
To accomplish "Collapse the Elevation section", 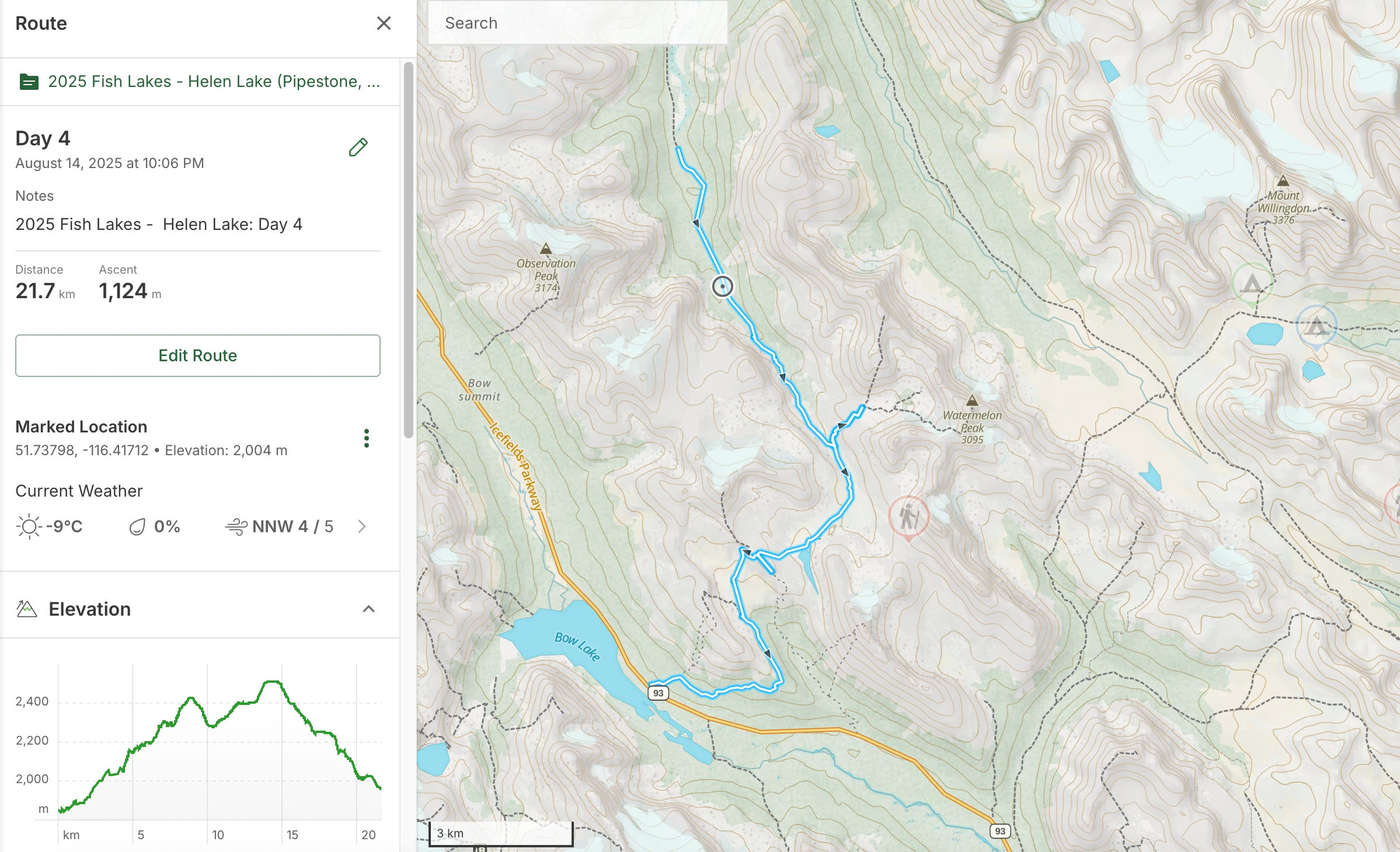I will [x=369, y=609].
